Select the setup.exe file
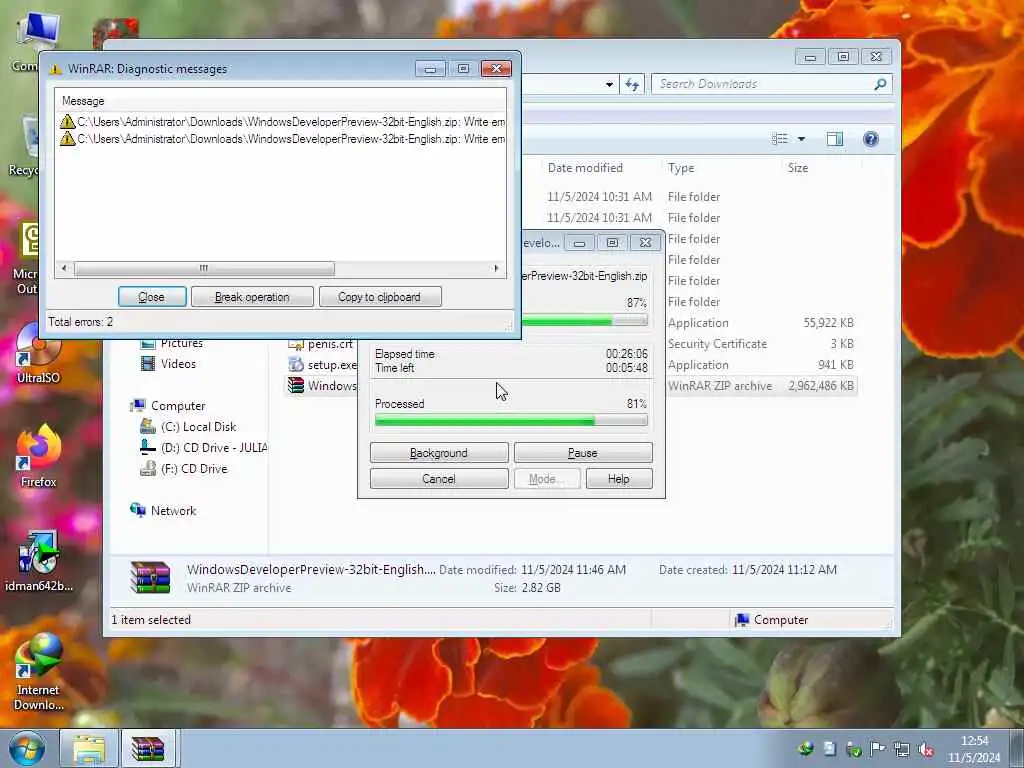The image size is (1024, 768). 324,364
